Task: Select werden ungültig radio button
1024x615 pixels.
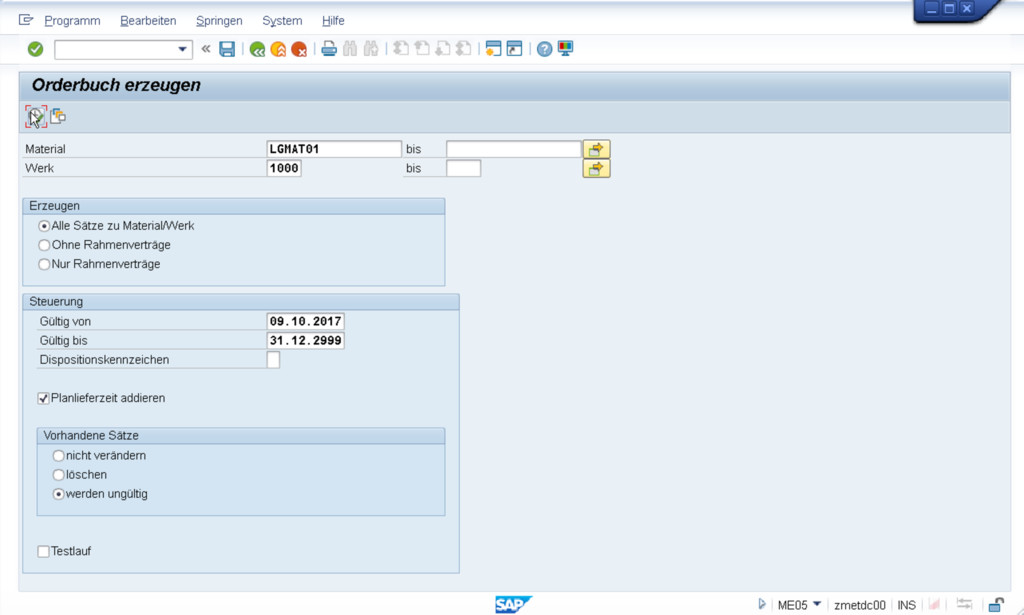Action: 59,494
